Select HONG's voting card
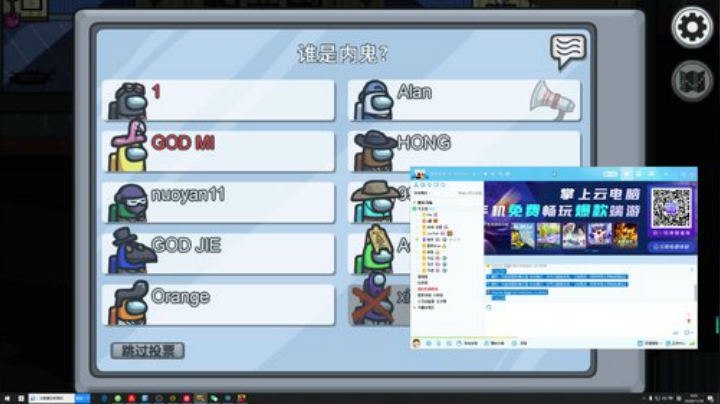 [464, 149]
